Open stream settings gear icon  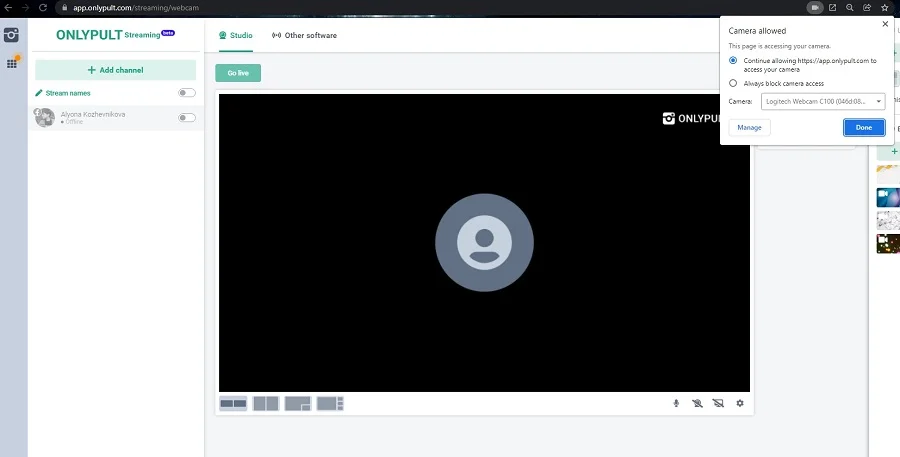pyautogui.click(x=740, y=403)
